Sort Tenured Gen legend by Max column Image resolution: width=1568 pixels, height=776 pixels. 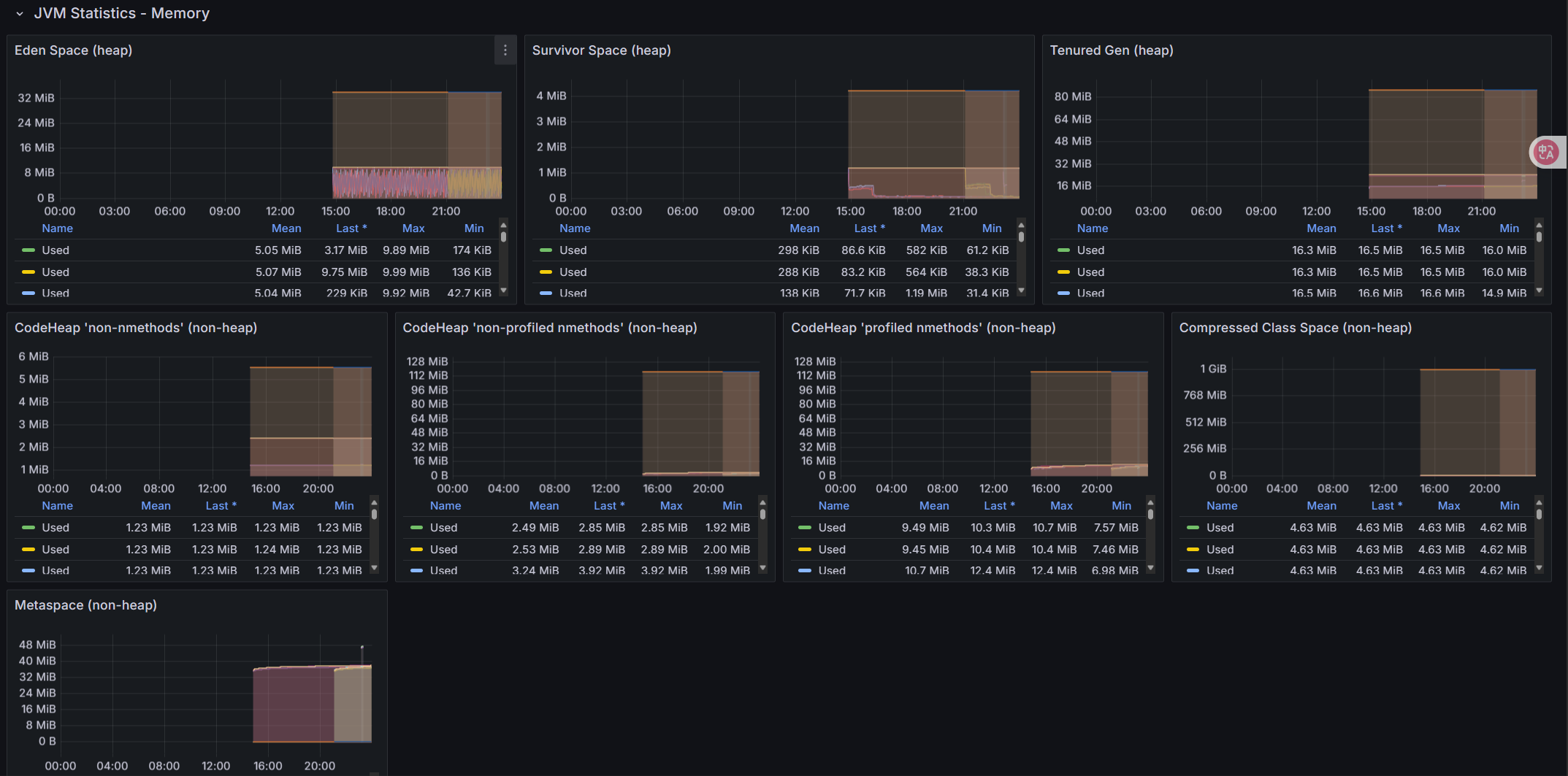point(1448,228)
